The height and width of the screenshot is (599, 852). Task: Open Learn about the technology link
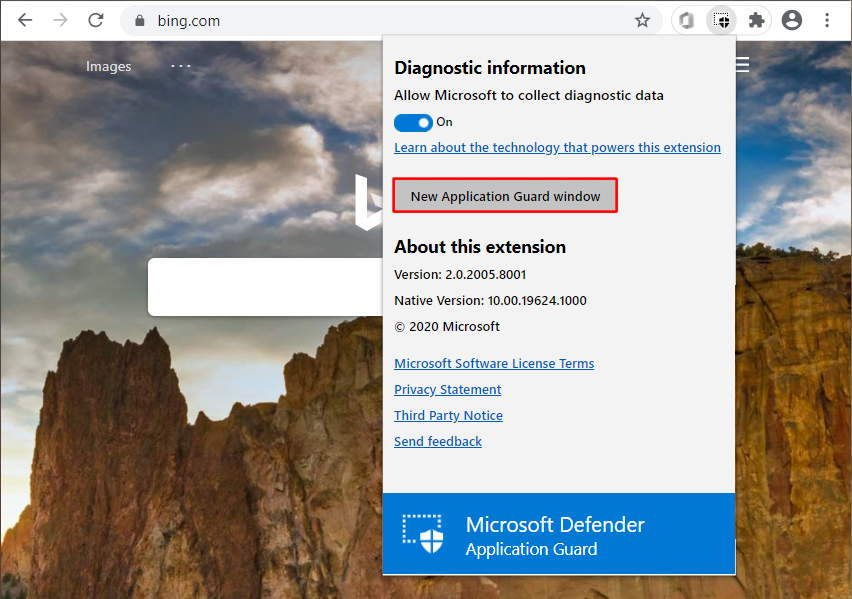[x=557, y=147]
